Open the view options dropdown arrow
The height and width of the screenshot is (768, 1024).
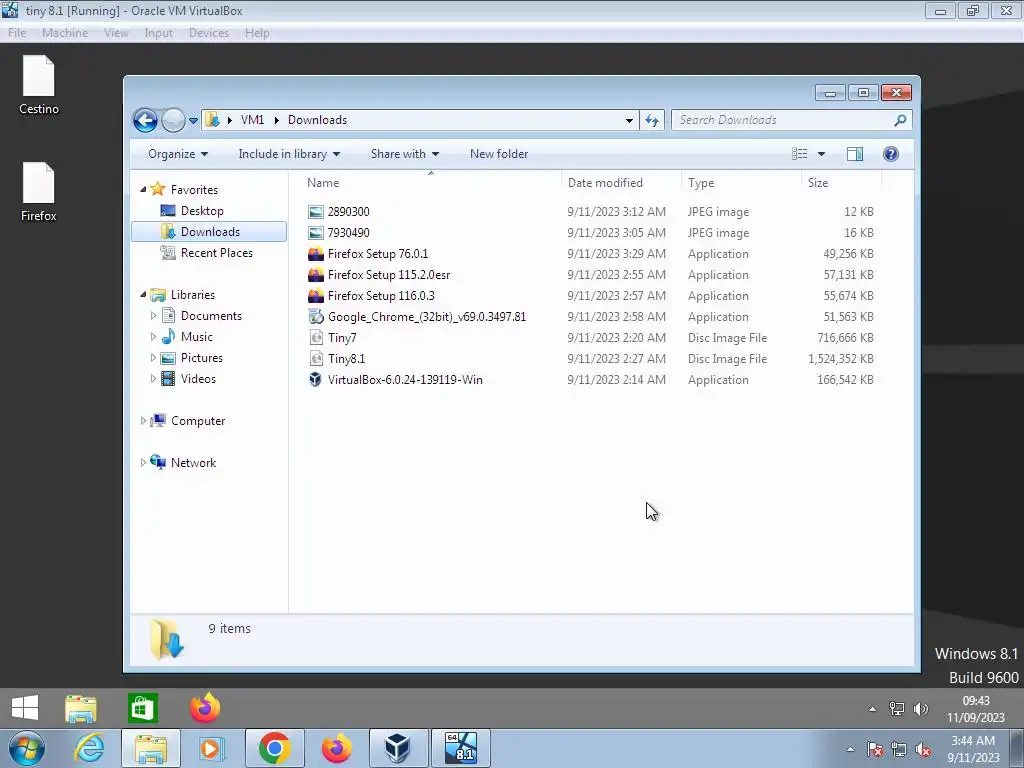(x=822, y=154)
